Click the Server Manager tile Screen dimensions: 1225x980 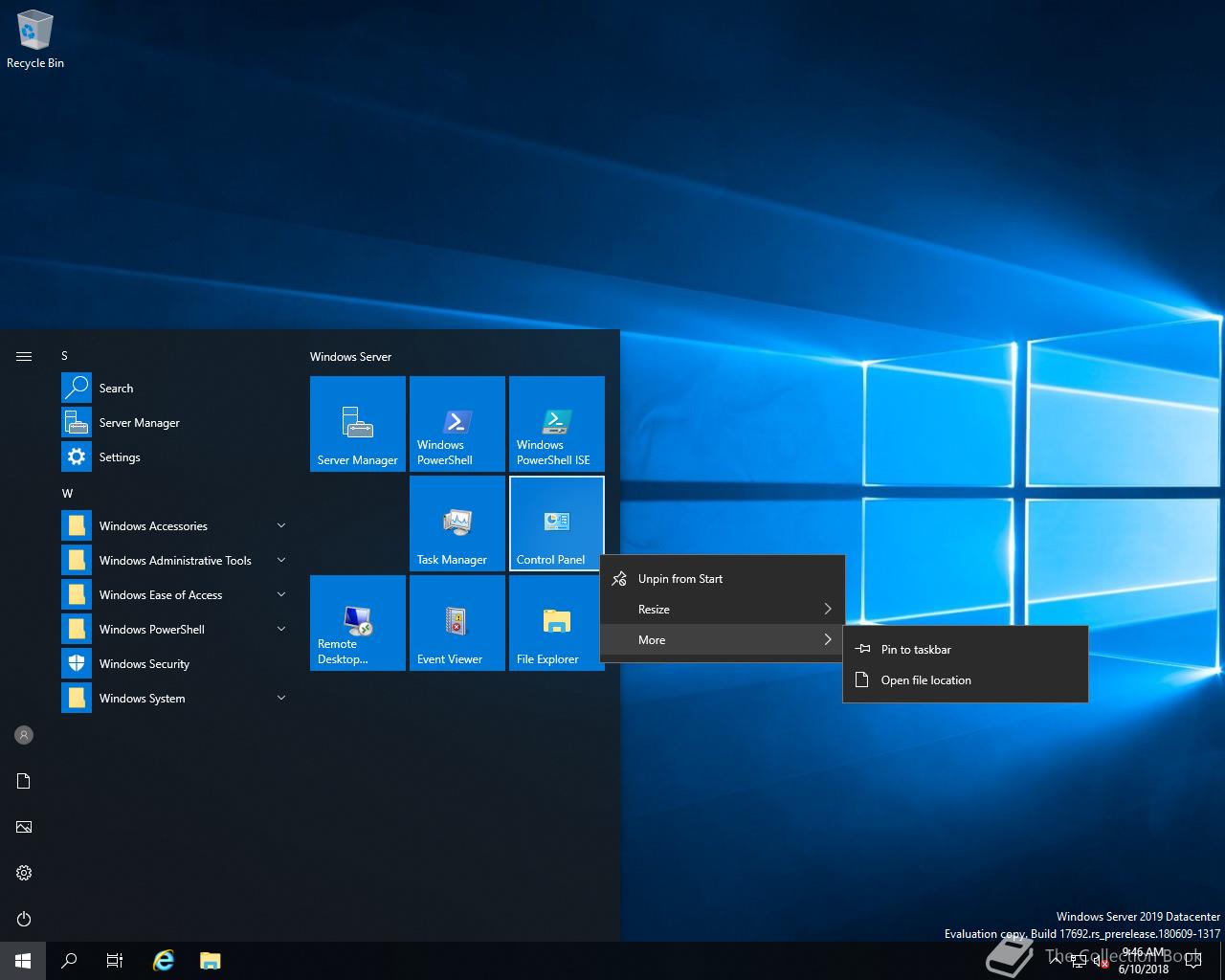tap(358, 424)
